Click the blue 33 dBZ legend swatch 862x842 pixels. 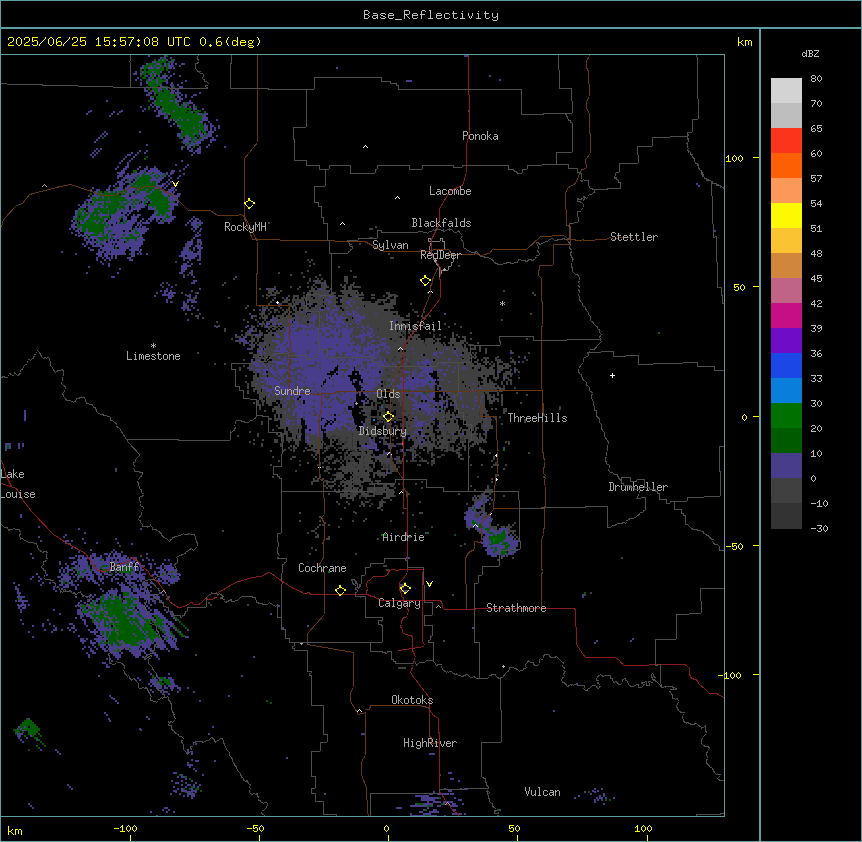tap(786, 365)
